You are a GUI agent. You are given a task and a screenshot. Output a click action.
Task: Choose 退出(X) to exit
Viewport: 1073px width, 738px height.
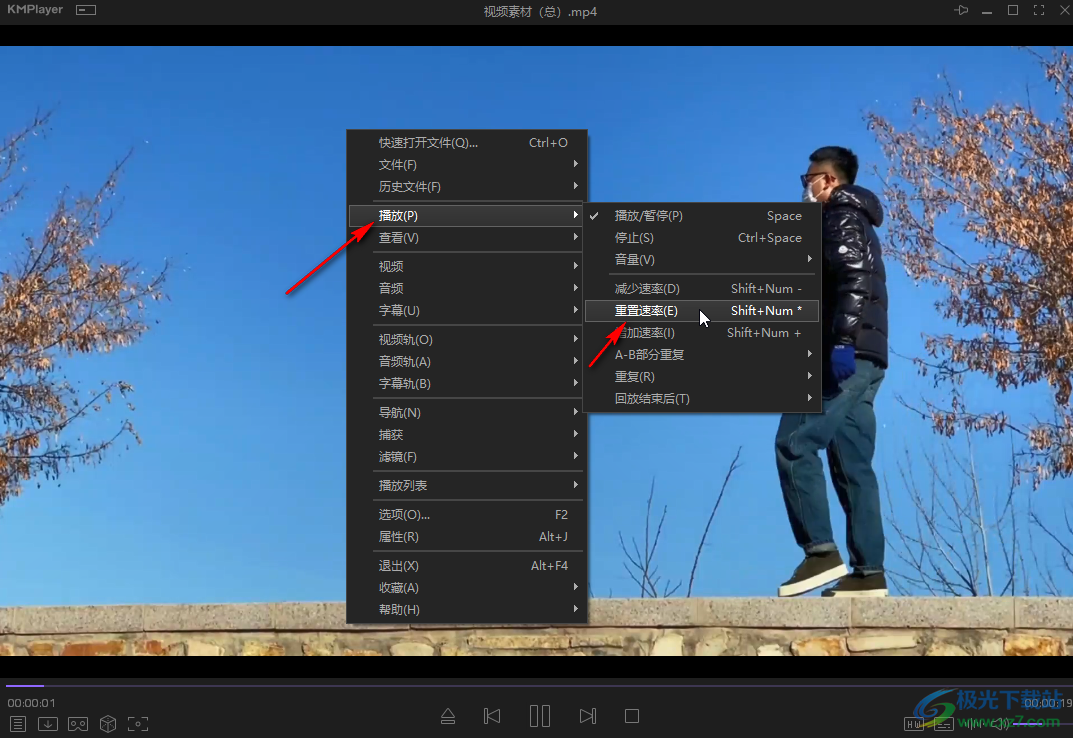point(468,565)
